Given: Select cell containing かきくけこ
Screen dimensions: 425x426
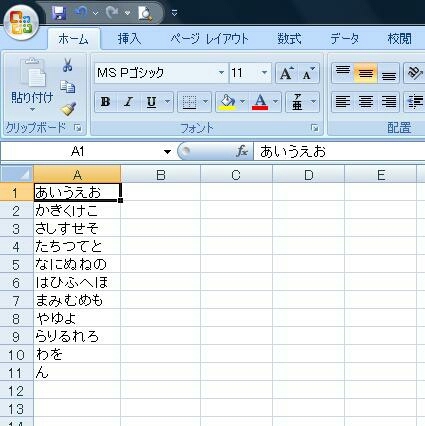Looking at the screenshot, I should [77, 210].
